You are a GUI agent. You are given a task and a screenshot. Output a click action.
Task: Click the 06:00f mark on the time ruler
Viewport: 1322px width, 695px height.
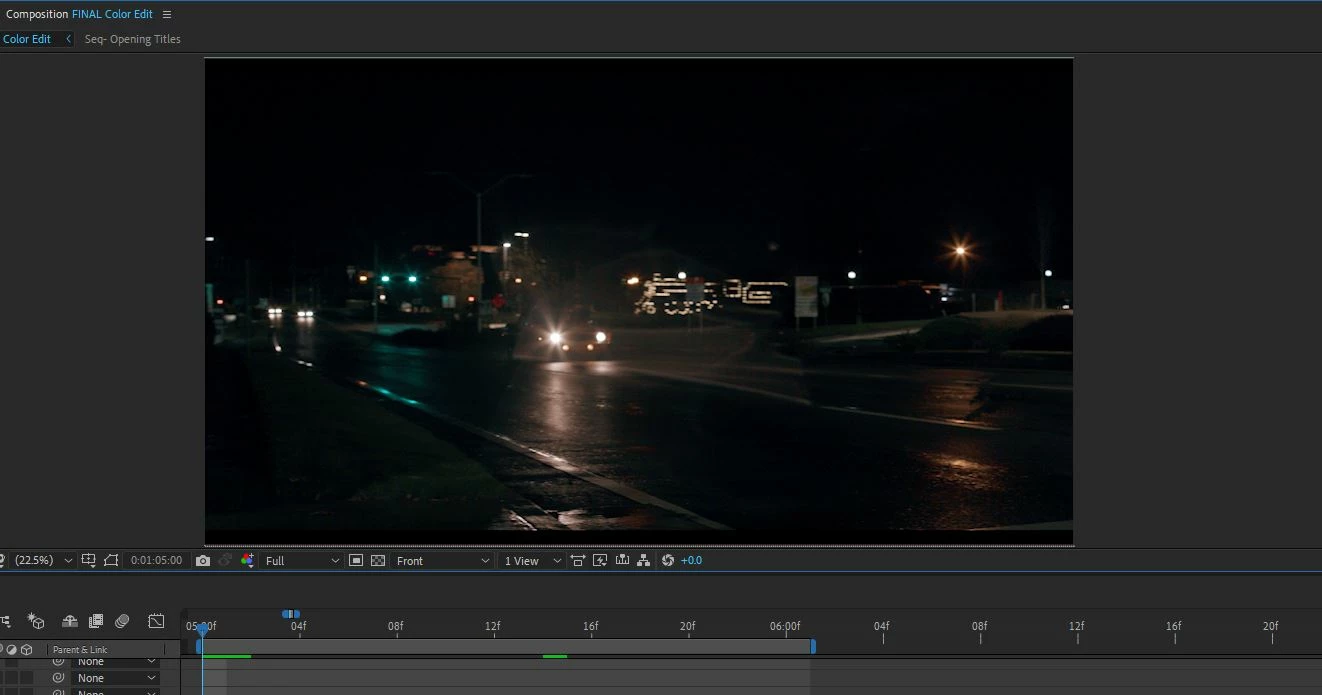click(x=785, y=627)
